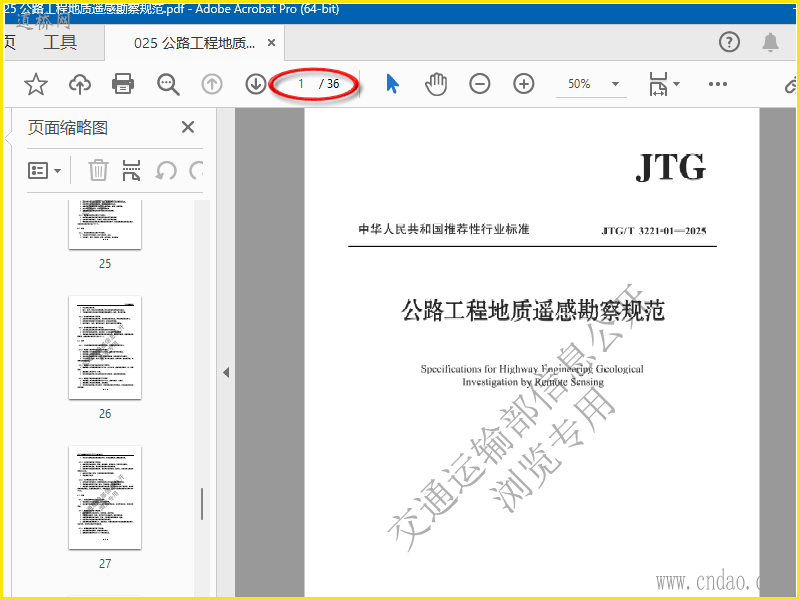Viewport: 800px width, 600px height.
Task: Rotate page counterclockwise in thumbnails panel
Action: click(x=166, y=170)
